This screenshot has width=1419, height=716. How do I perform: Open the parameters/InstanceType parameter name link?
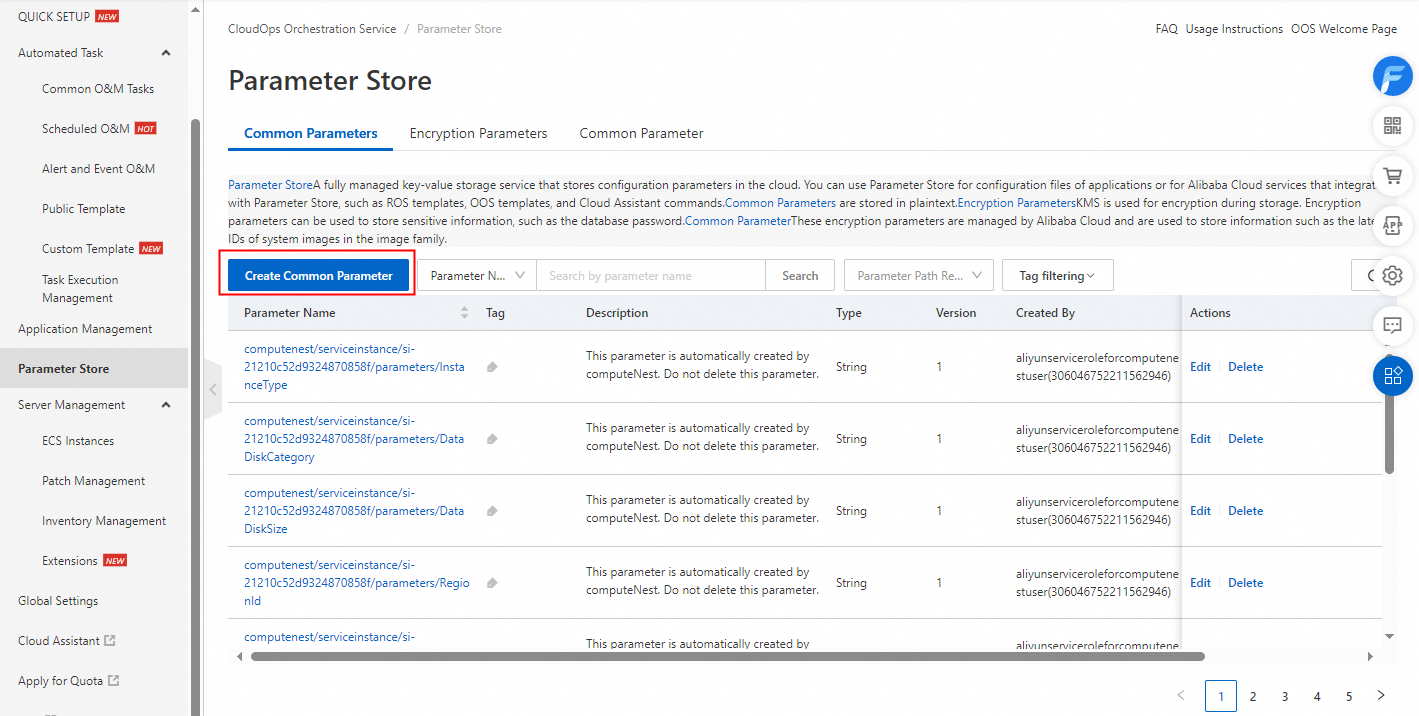[354, 367]
